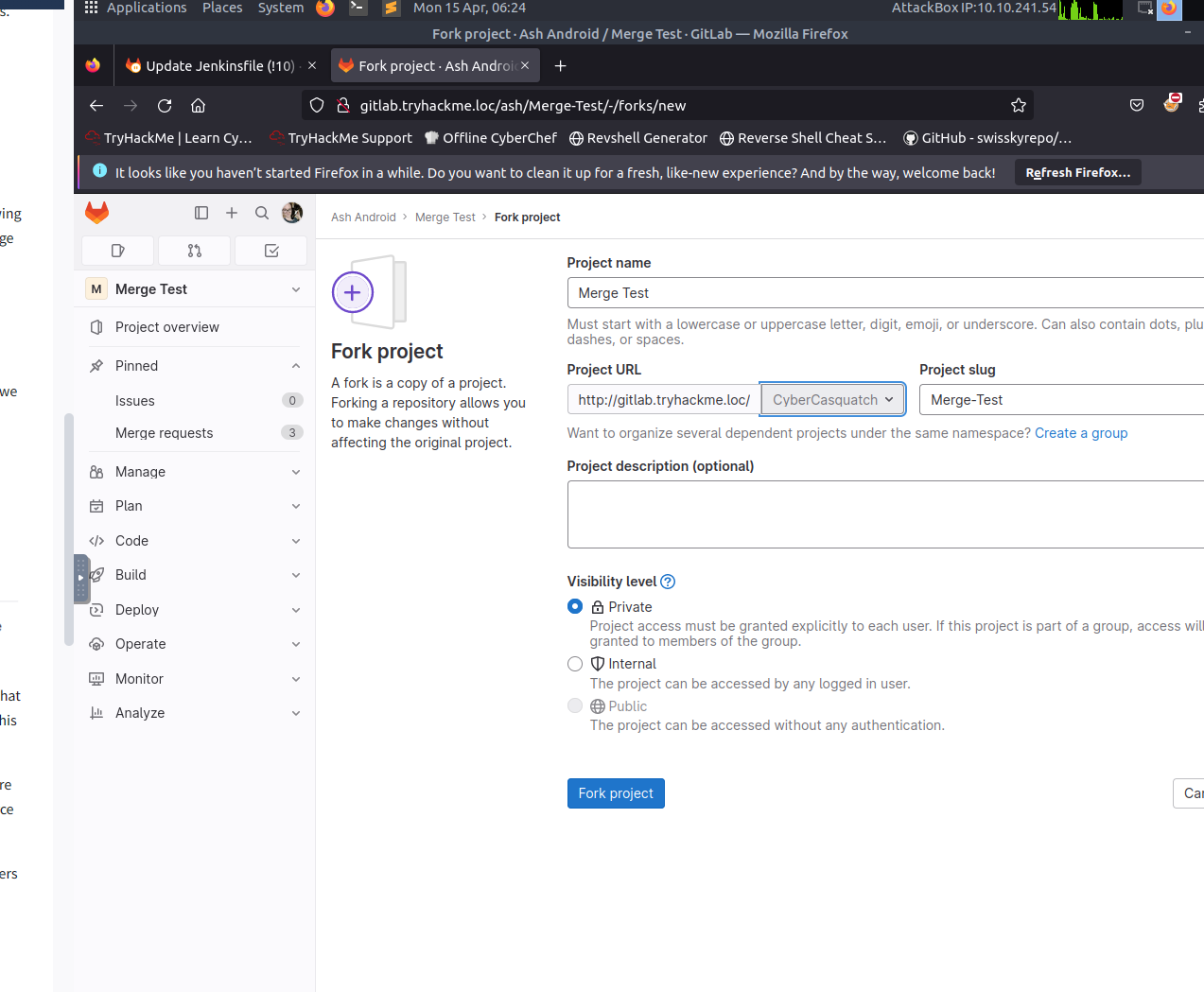
Task: Click the site shield icon in address bar
Action: 317,106
